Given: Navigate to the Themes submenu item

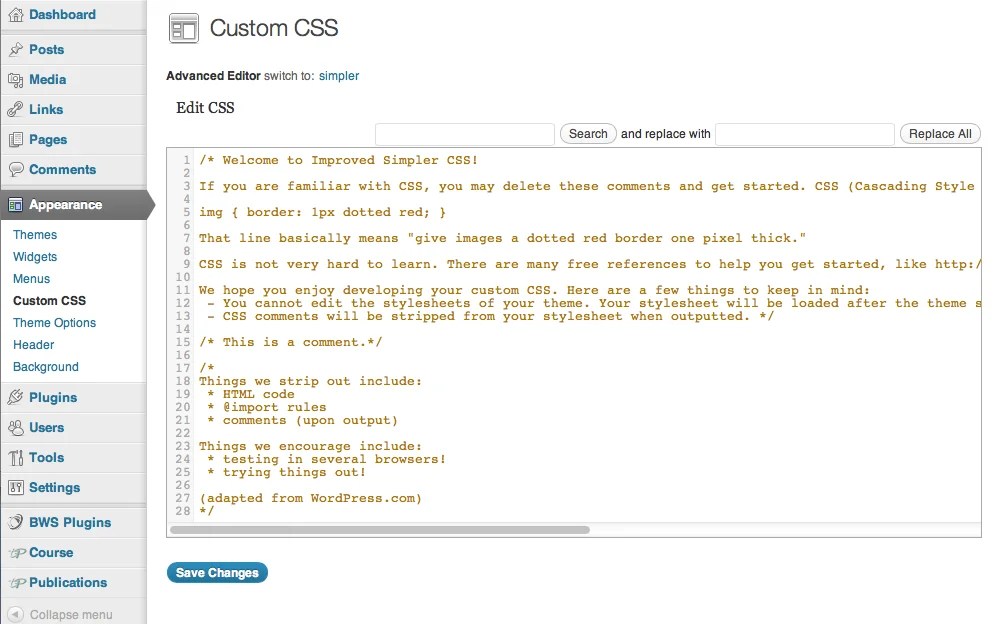Looking at the screenshot, I should coord(35,234).
